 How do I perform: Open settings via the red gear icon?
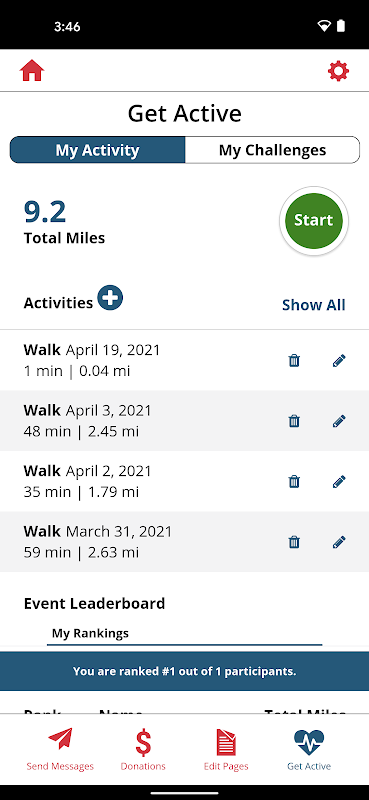(338, 71)
